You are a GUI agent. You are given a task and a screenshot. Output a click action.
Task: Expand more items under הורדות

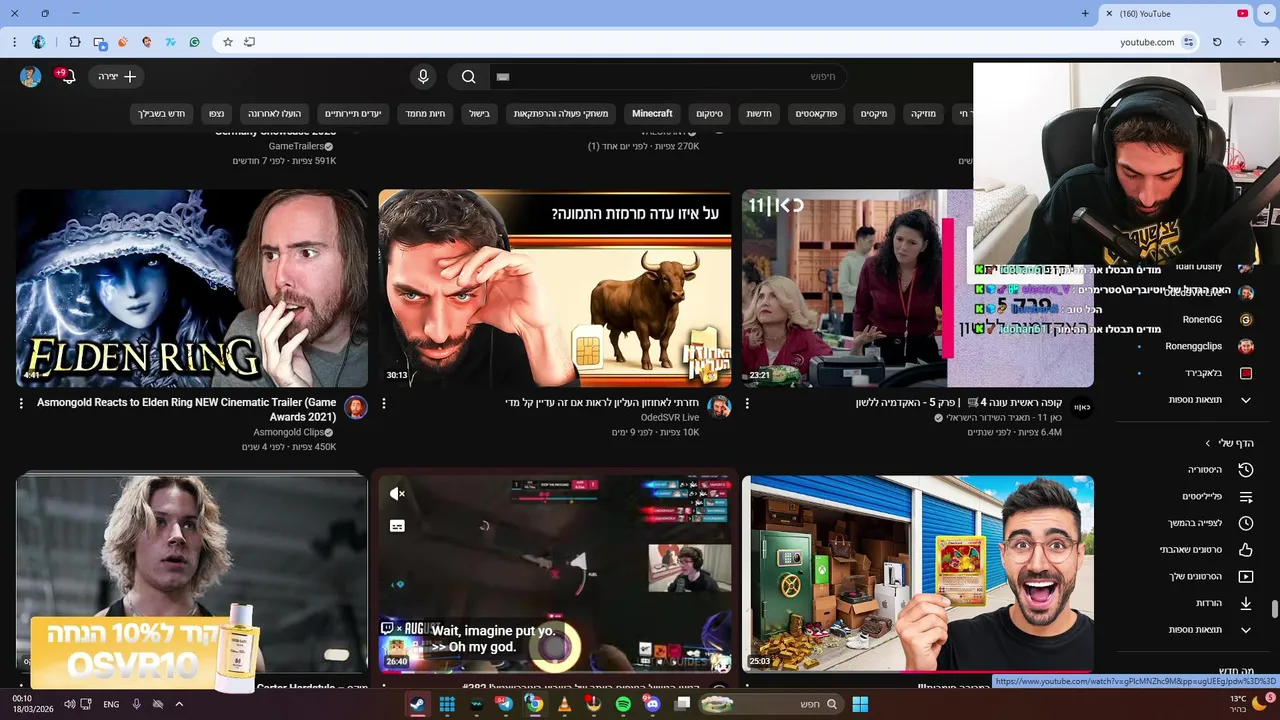[1209, 630]
